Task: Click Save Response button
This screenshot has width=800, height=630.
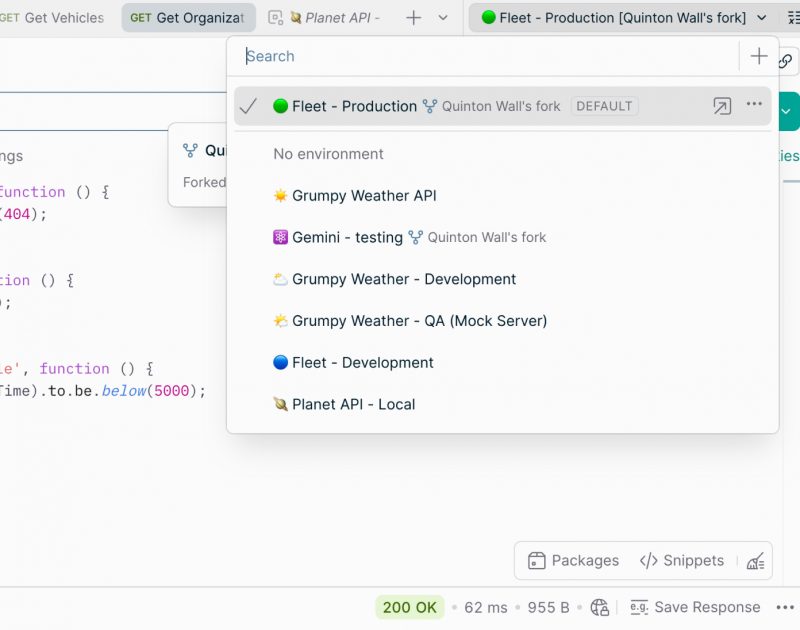Action: click(x=695, y=608)
